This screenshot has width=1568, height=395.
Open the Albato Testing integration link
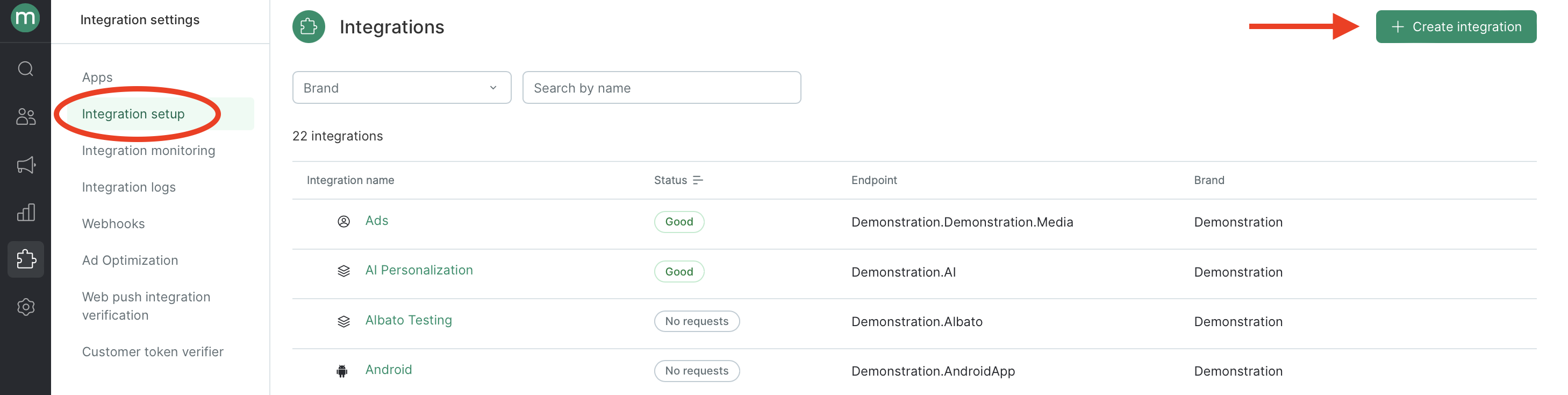tap(409, 320)
